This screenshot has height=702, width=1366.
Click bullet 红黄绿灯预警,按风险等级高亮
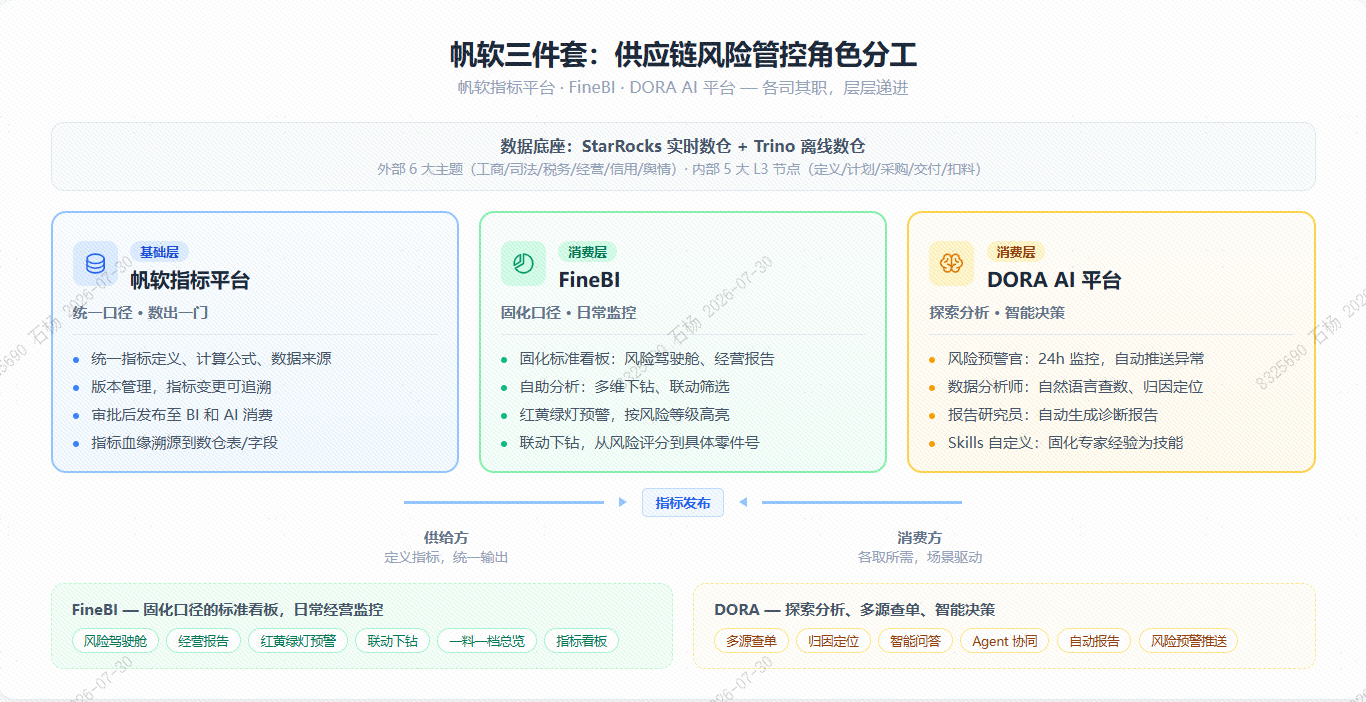coord(623,414)
